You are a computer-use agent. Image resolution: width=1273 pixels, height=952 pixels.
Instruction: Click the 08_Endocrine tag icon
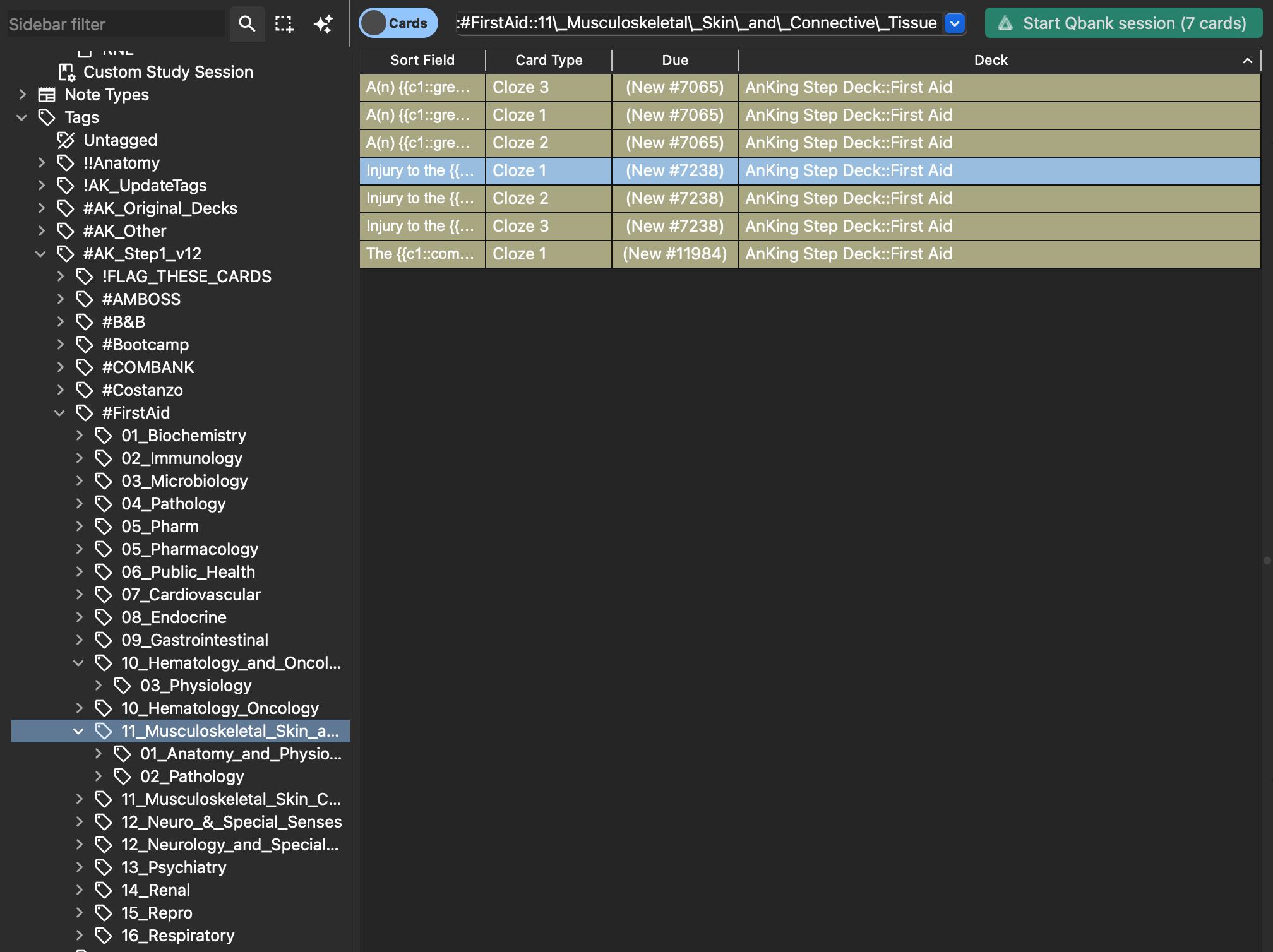(x=104, y=617)
